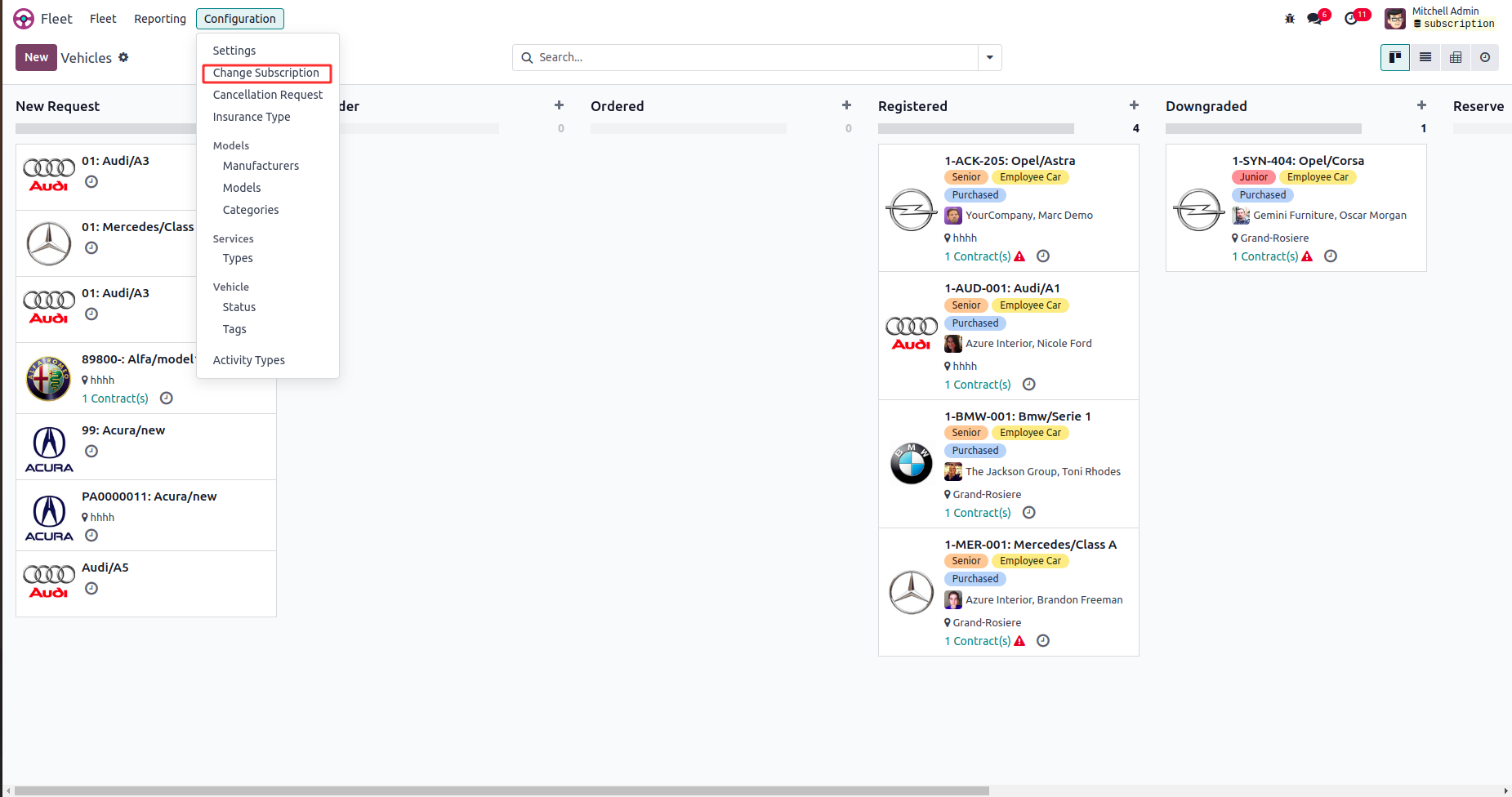The height and width of the screenshot is (797, 1512).
Task: Click the Vehicles gear settings icon
Action: 123,57
